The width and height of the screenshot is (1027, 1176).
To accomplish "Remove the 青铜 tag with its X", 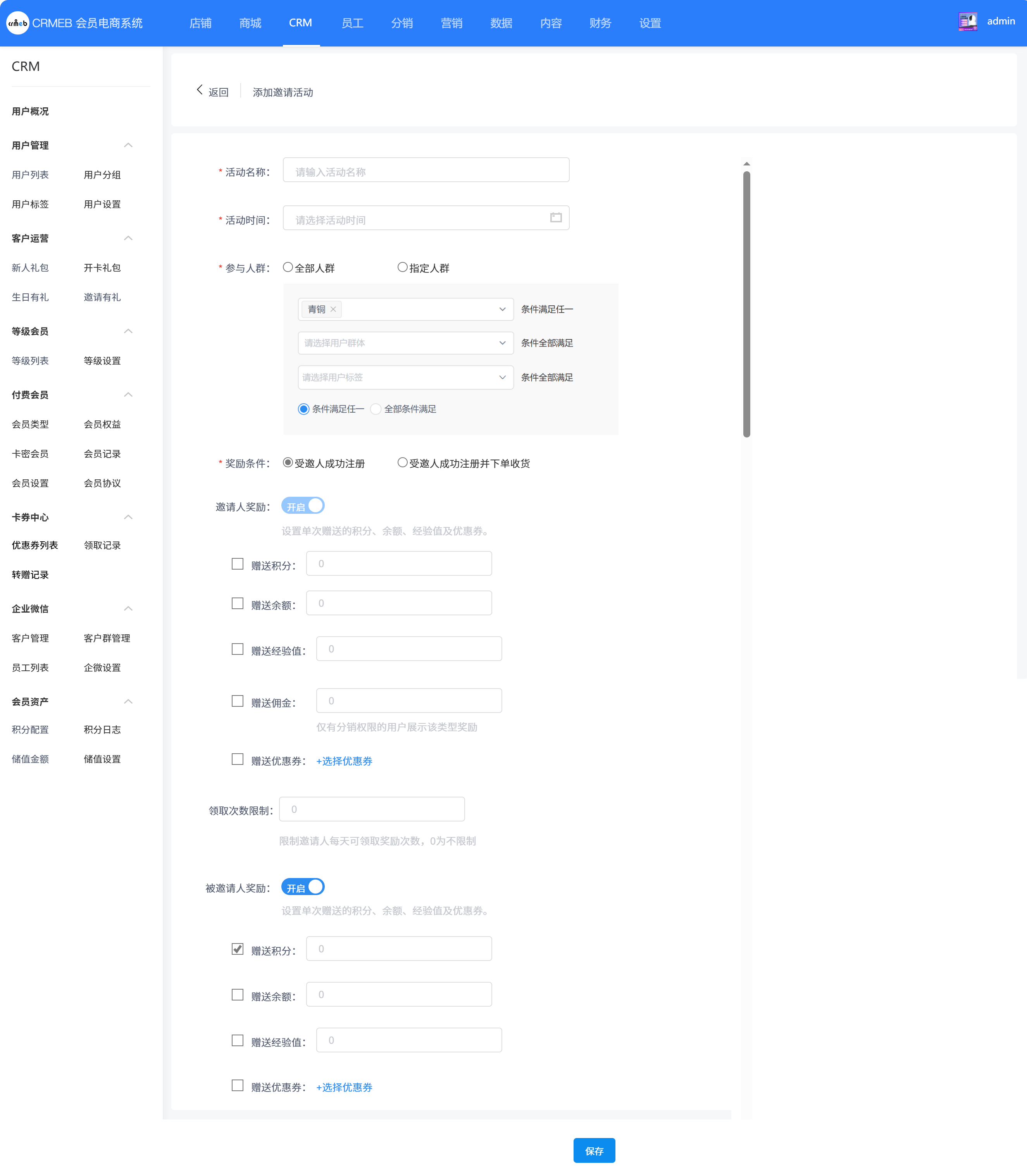I will coord(333,310).
